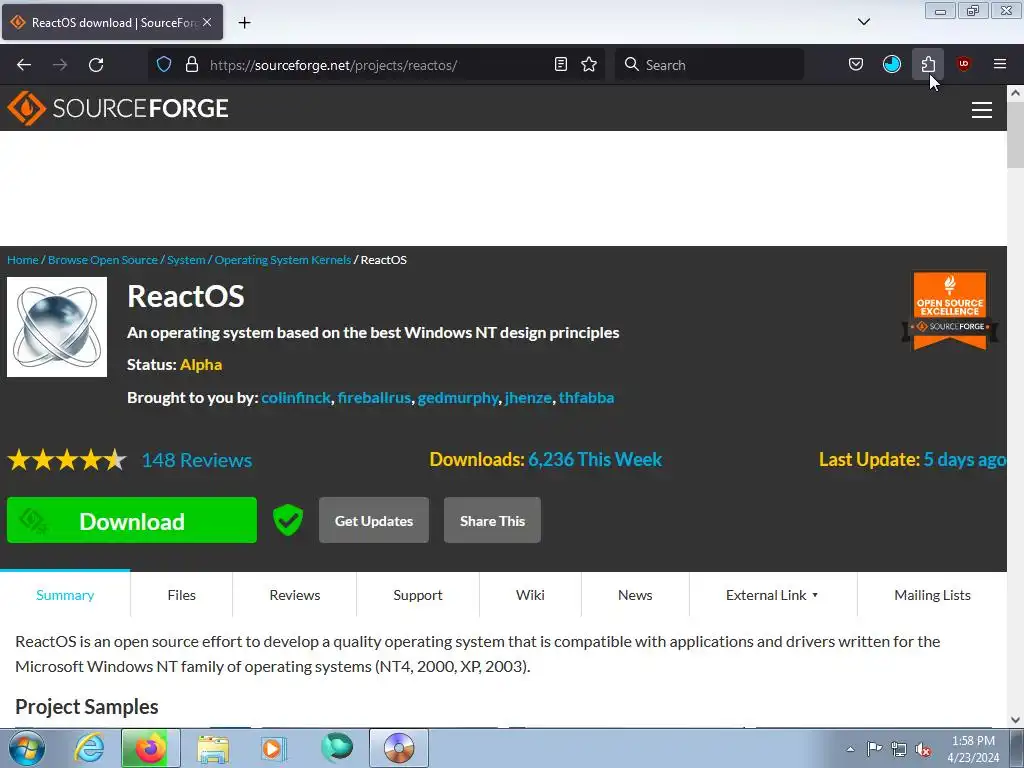Open SourceForge site hamburger menu
1024x768 pixels.
point(982,110)
